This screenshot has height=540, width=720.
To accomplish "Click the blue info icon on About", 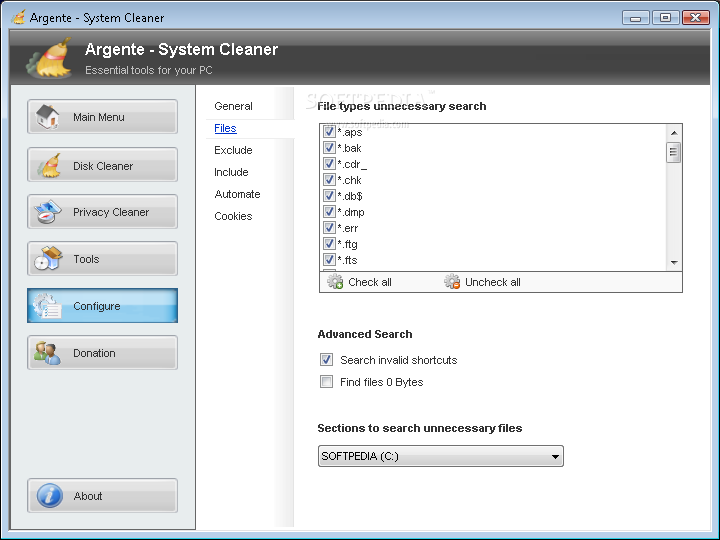I will point(50,495).
